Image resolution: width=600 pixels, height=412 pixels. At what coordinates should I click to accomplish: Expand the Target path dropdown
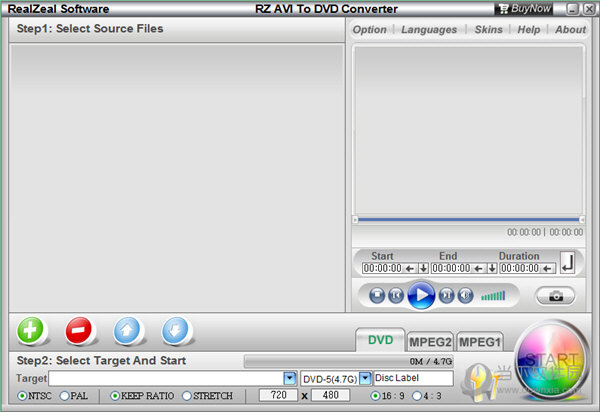[290, 378]
